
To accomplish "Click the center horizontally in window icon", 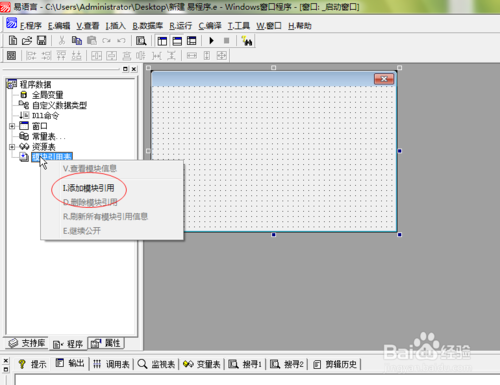I will (x=97, y=56).
